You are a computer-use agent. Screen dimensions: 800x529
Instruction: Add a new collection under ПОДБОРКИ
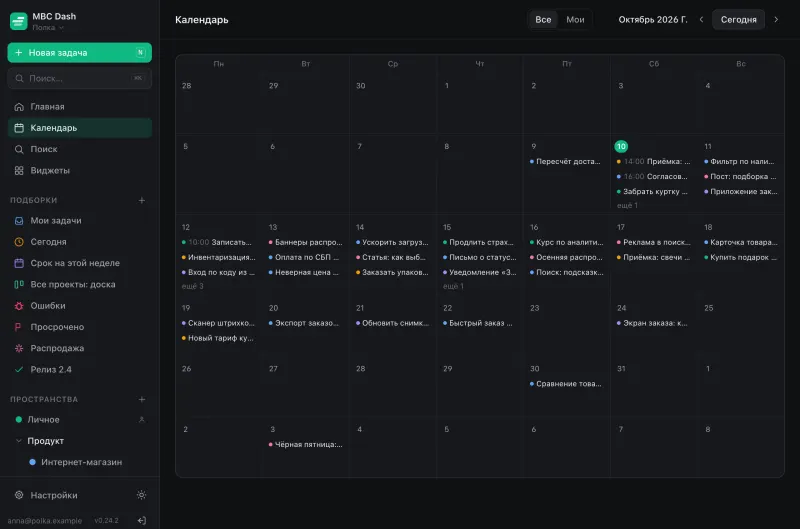142,200
